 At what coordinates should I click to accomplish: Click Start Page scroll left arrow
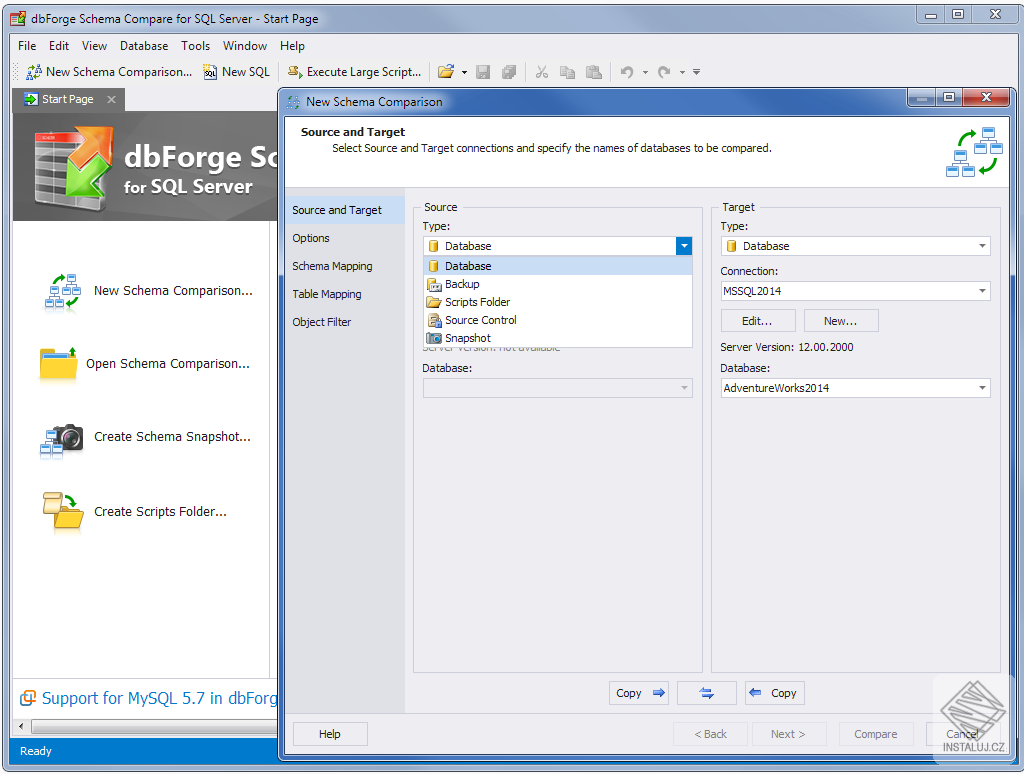point(21,726)
